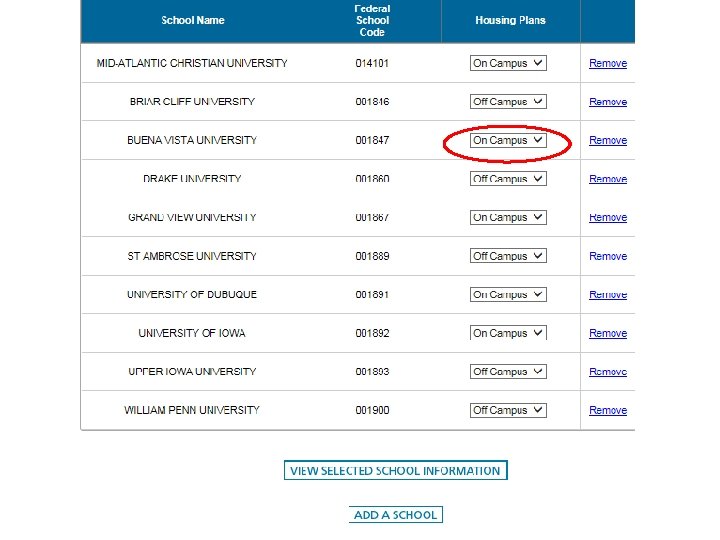The width and height of the screenshot is (720, 540).
Task: Select the Buena Vista University name
Action: [x=192, y=141]
